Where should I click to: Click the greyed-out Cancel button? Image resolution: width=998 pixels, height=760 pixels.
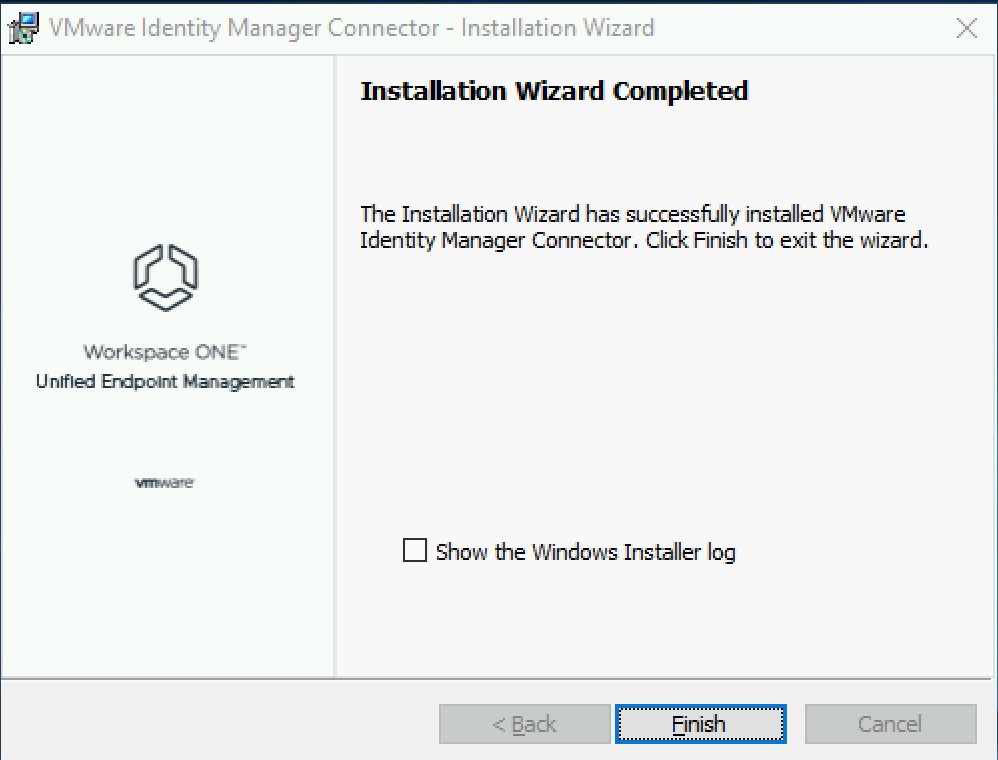[x=890, y=724]
